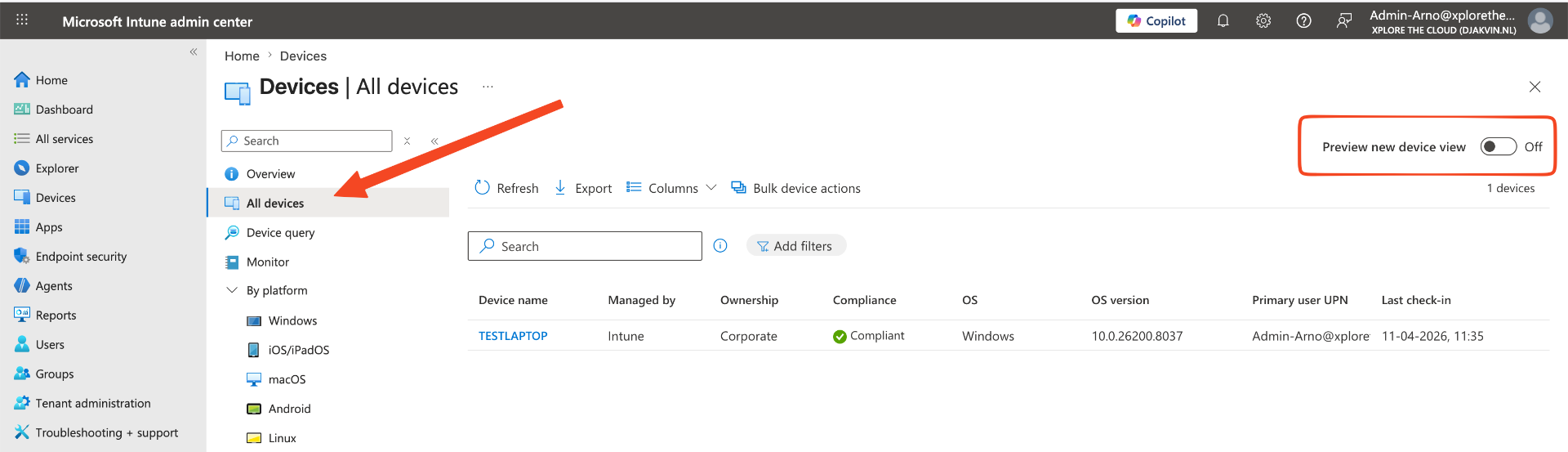Clear the devices menu search
The width and height of the screenshot is (1568, 452).
(x=407, y=141)
